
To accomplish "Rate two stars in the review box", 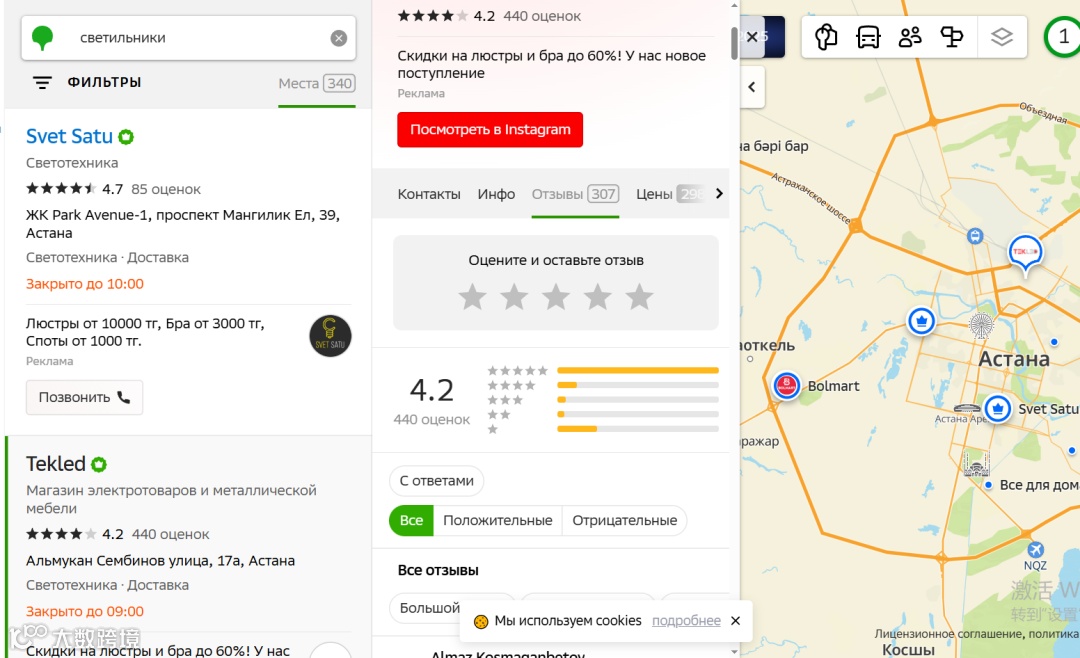I will tap(514, 297).
